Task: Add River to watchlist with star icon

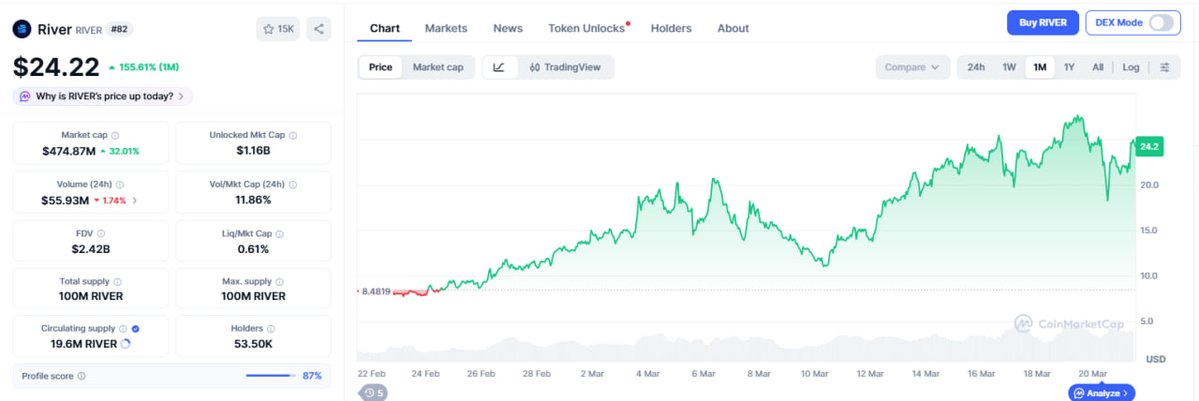Action: [x=278, y=29]
